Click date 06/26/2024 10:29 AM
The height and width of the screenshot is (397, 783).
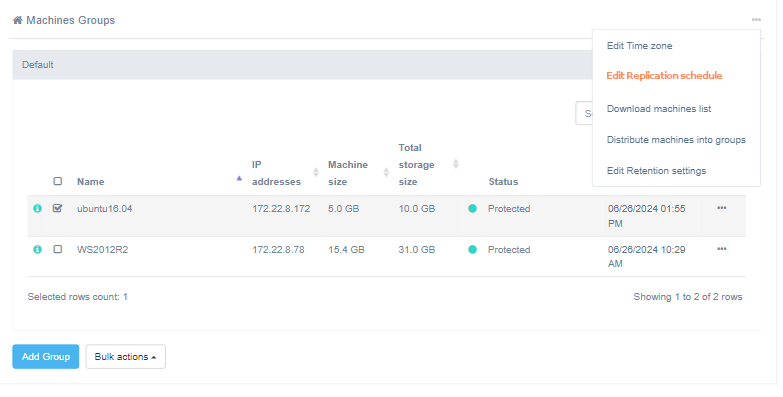point(646,257)
